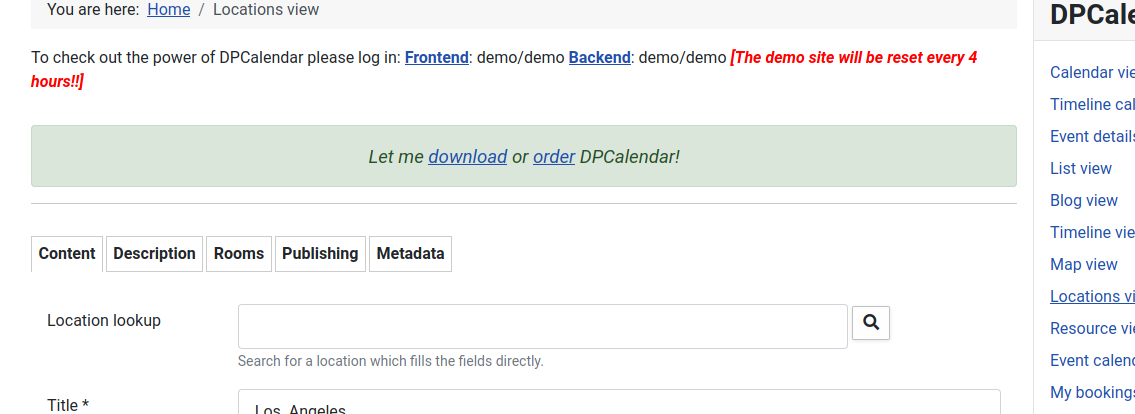Viewport: 1135px width, 414px height.
Task: Open the Description tab
Action: tap(154, 254)
